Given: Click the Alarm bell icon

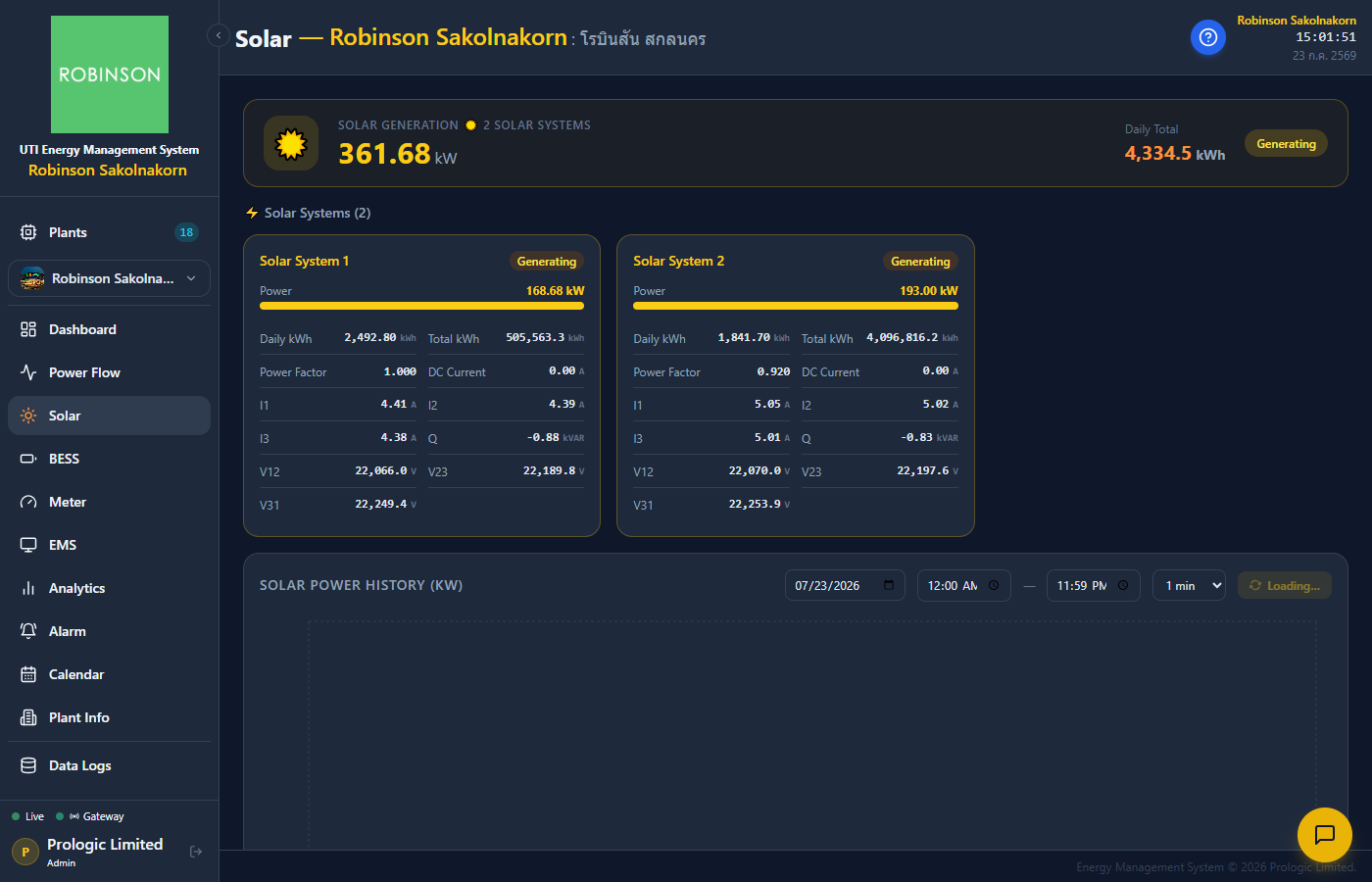Looking at the screenshot, I should pyautogui.click(x=28, y=631).
